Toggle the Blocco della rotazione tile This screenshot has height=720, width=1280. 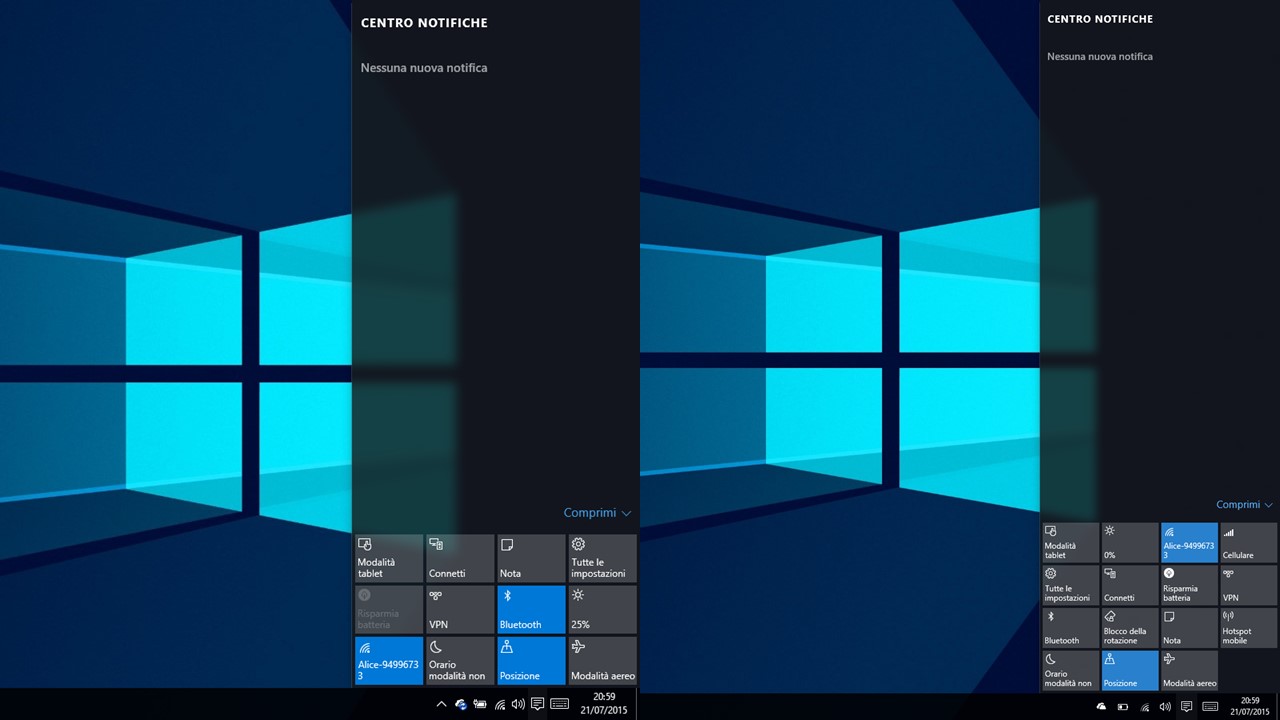pyautogui.click(x=1130, y=628)
